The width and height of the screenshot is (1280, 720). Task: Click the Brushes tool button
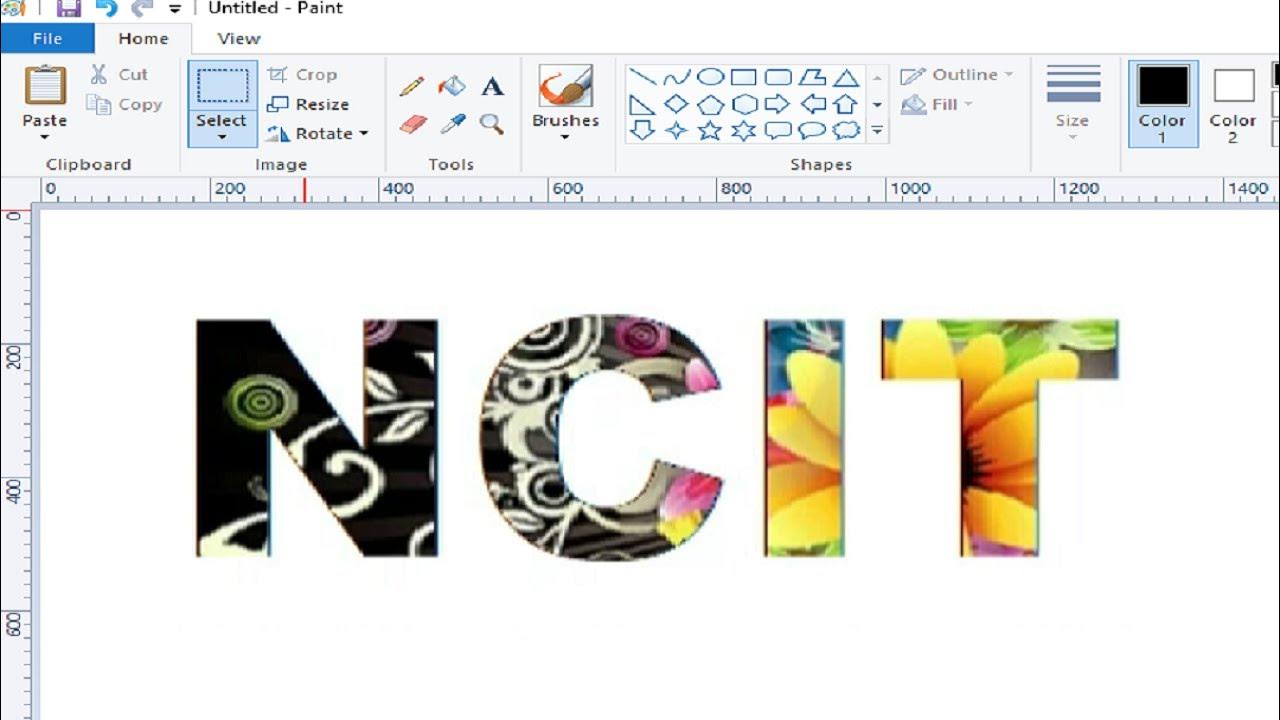click(x=565, y=87)
